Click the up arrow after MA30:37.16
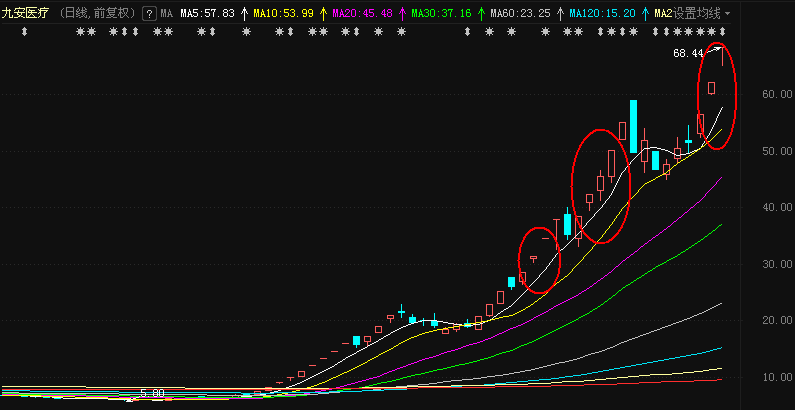The image size is (795, 410). coord(480,14)
